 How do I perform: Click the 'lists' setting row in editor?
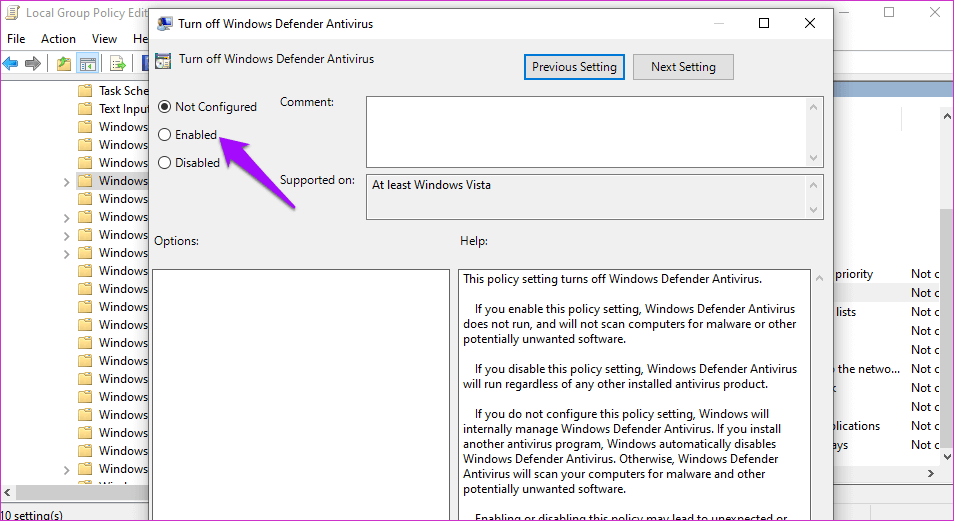tap(886, 312)
